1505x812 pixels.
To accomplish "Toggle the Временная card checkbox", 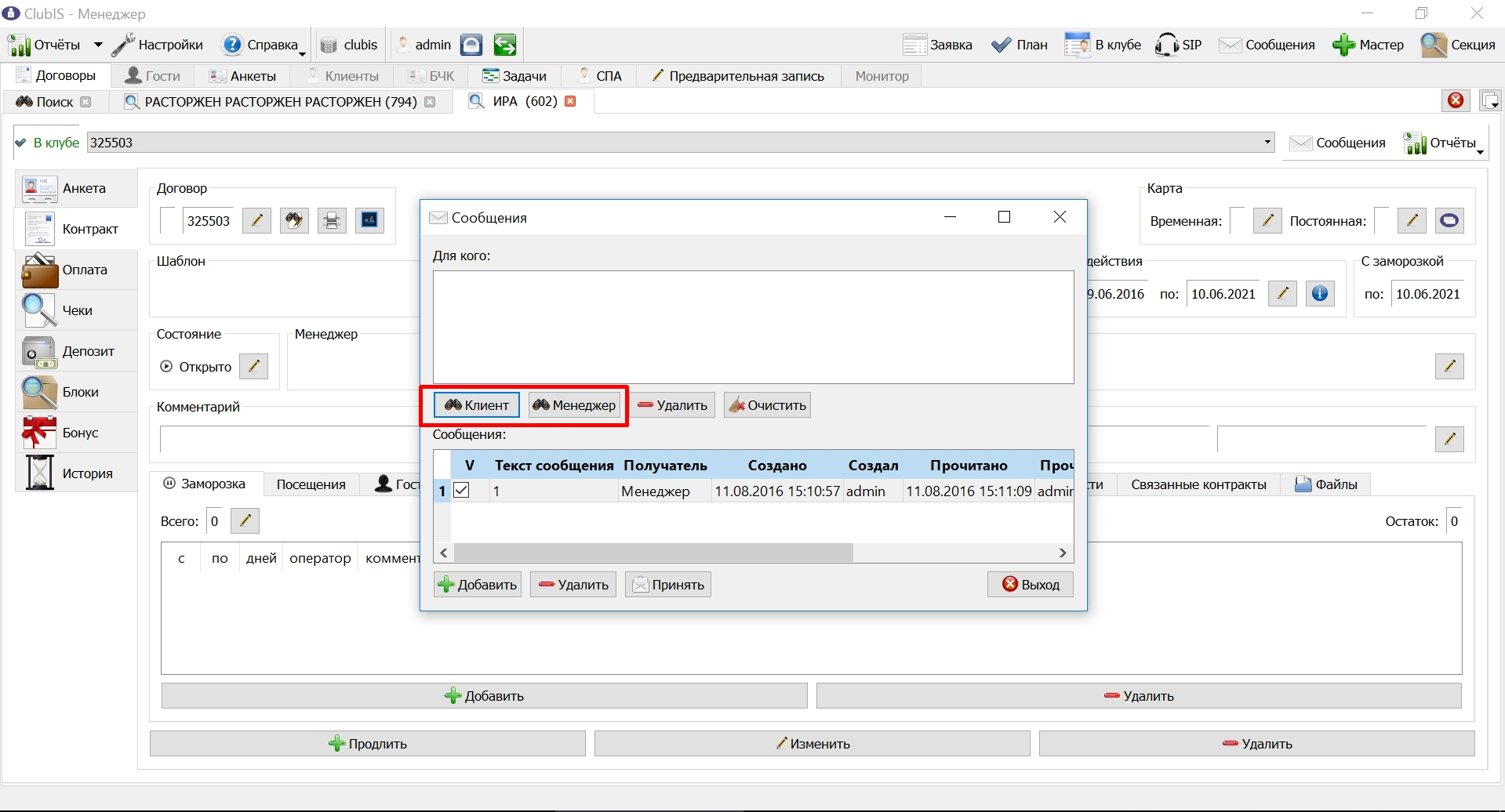I will tap(1237, 220).
